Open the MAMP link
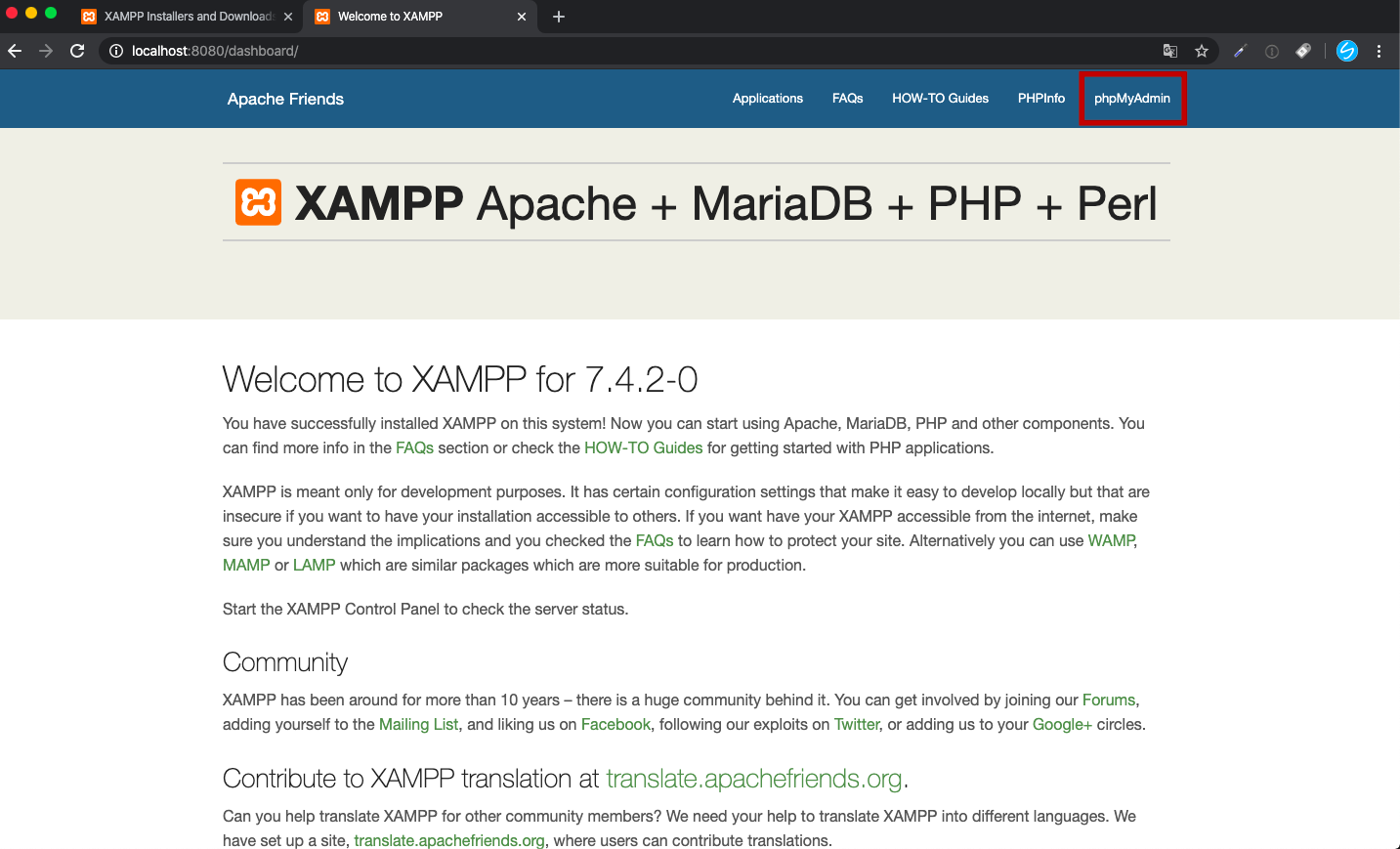Screen dimensions: 1400x849 (246, 565)
